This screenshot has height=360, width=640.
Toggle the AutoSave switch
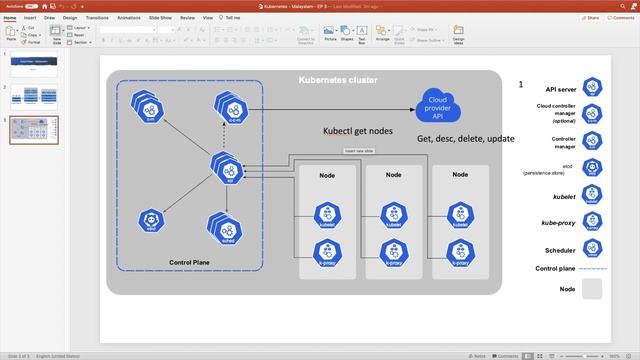tap(31, 6)
